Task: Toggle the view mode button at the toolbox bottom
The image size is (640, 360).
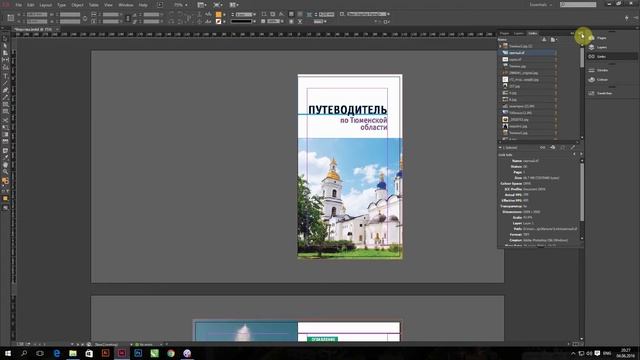Action: click(5, 208)
